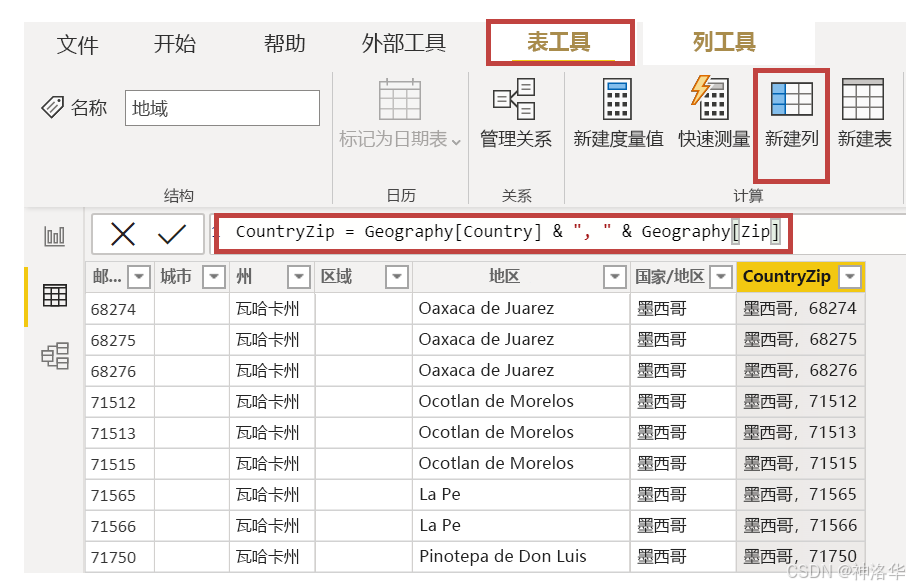Select the 表工具 ribbon tab

(x=559, y=42)
